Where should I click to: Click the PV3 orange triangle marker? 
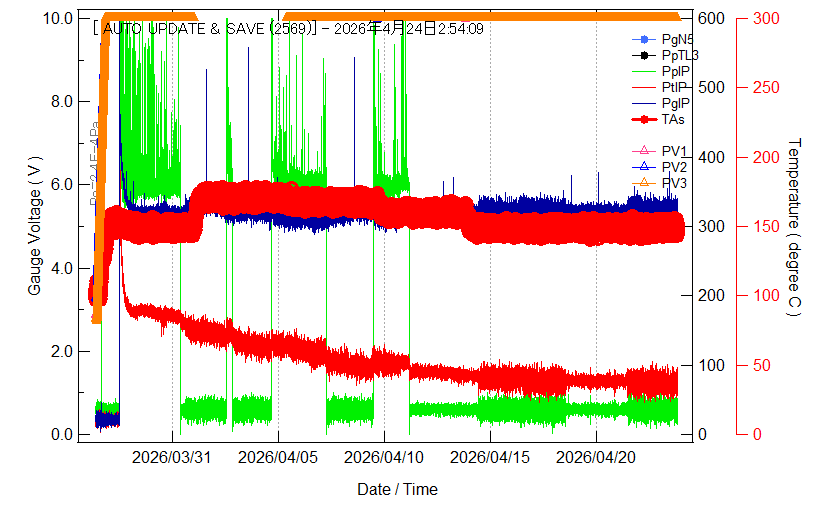click(x=644, y=183)
